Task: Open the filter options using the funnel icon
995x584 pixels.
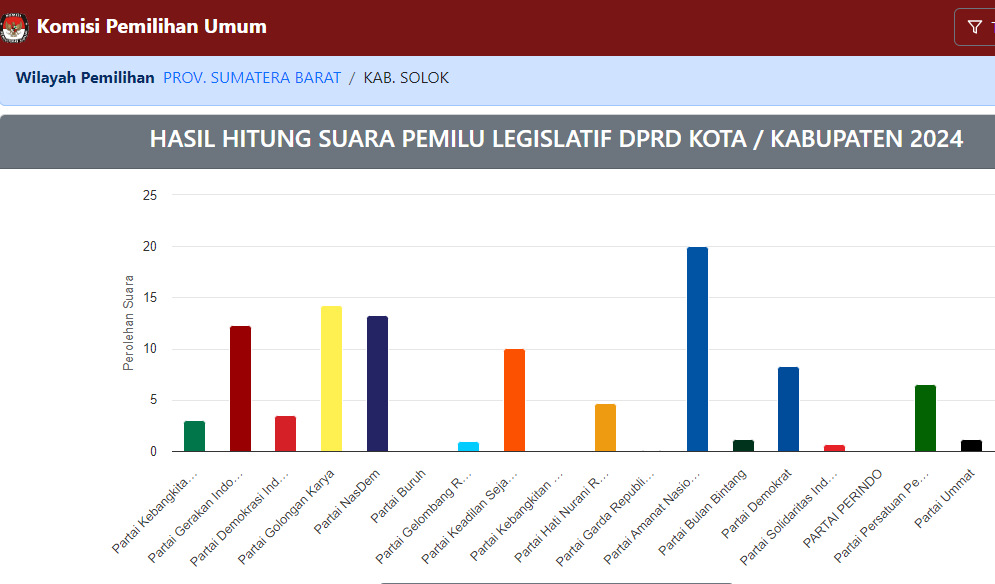Action: point(972,26)
